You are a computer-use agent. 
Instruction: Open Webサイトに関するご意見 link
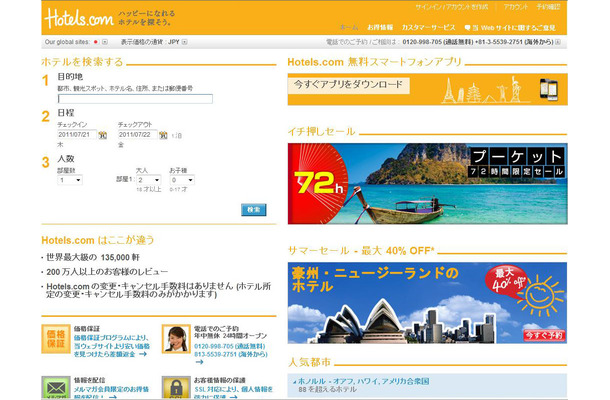(x=514, y=28)
